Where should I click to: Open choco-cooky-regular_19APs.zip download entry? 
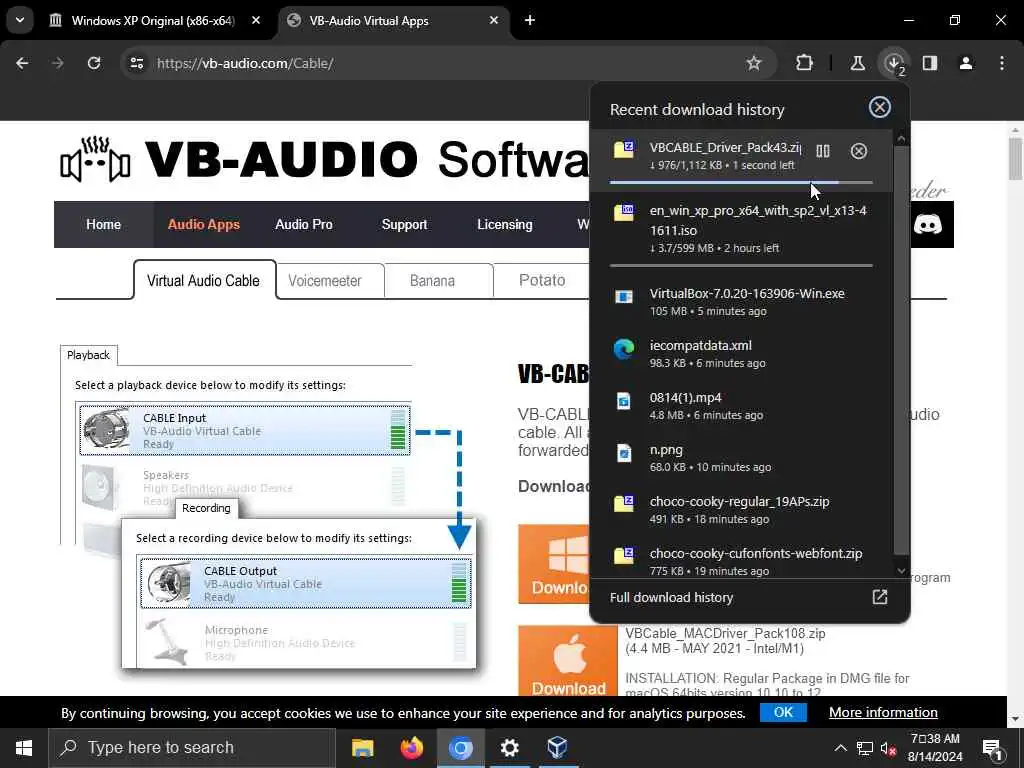coord(741,509)
